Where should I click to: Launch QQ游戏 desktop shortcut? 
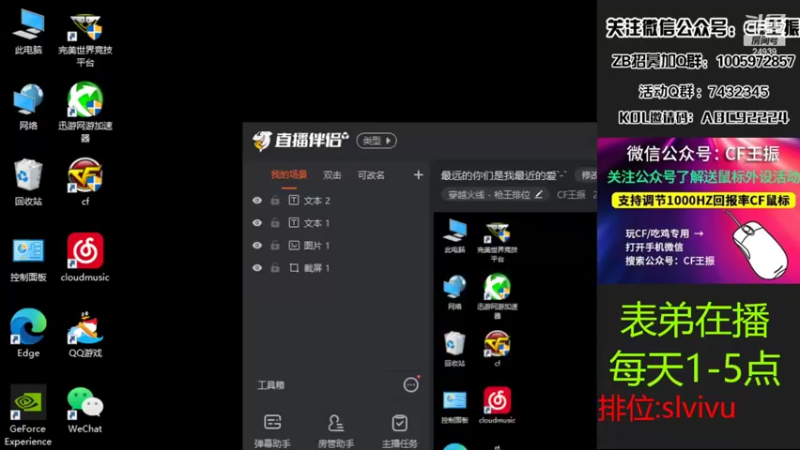pos(85,334)
